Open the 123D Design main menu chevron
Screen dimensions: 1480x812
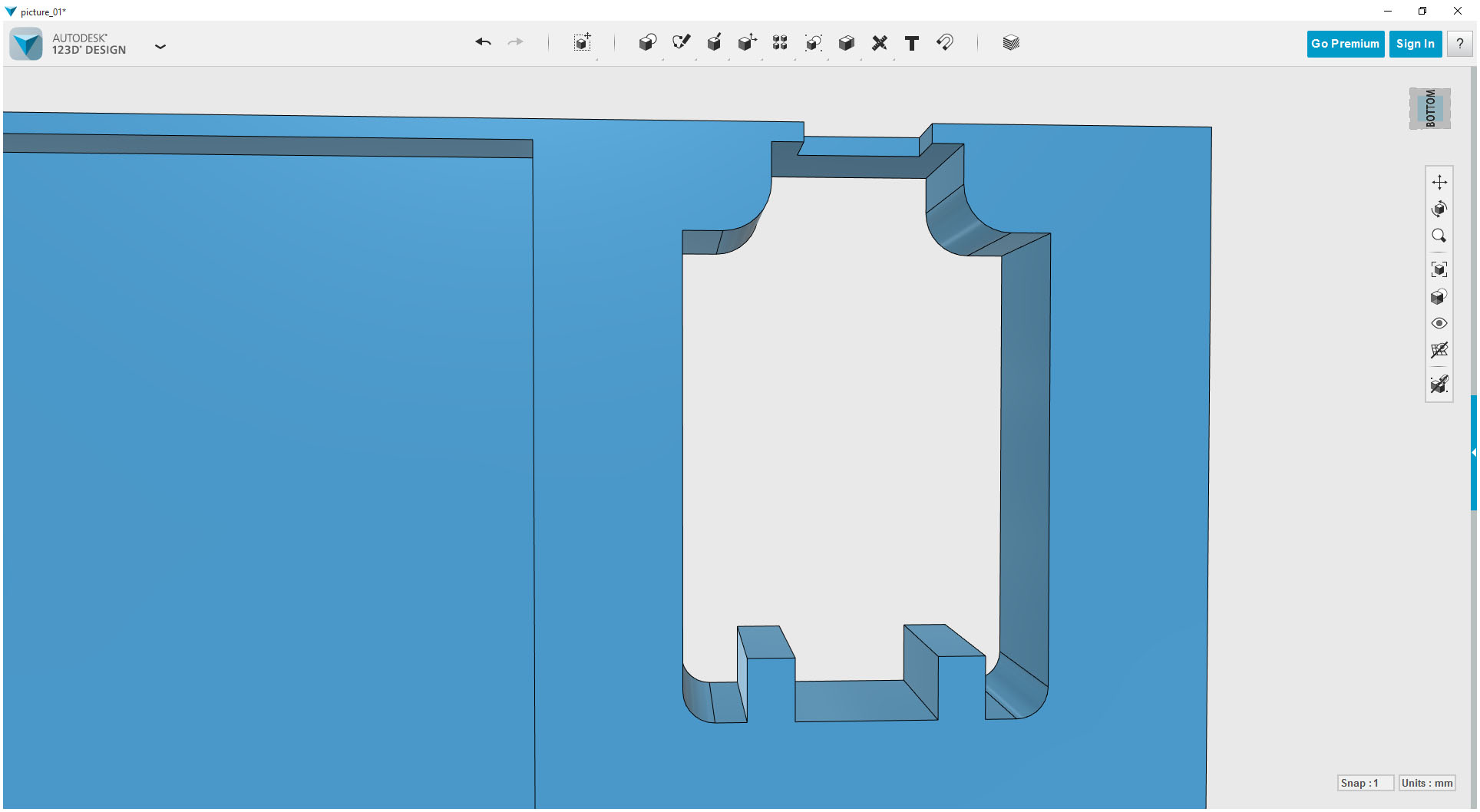coord(160,46)
